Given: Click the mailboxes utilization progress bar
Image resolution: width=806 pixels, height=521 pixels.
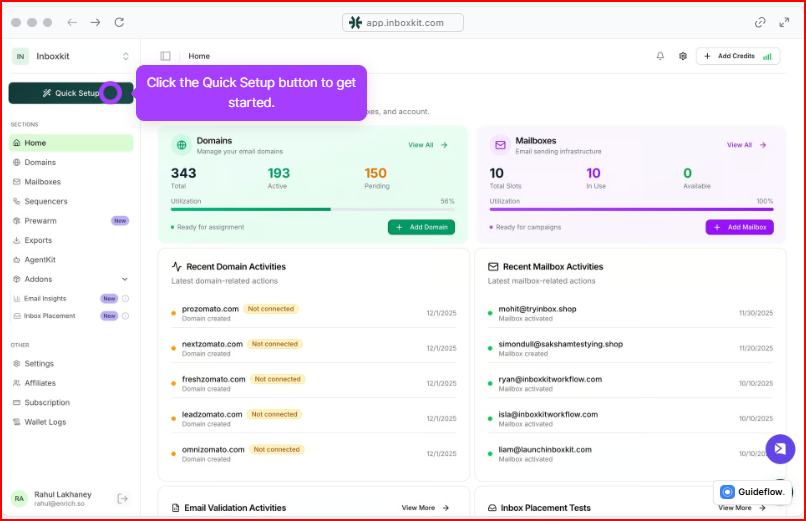Looking at the screenshot, I should point(631,210).
